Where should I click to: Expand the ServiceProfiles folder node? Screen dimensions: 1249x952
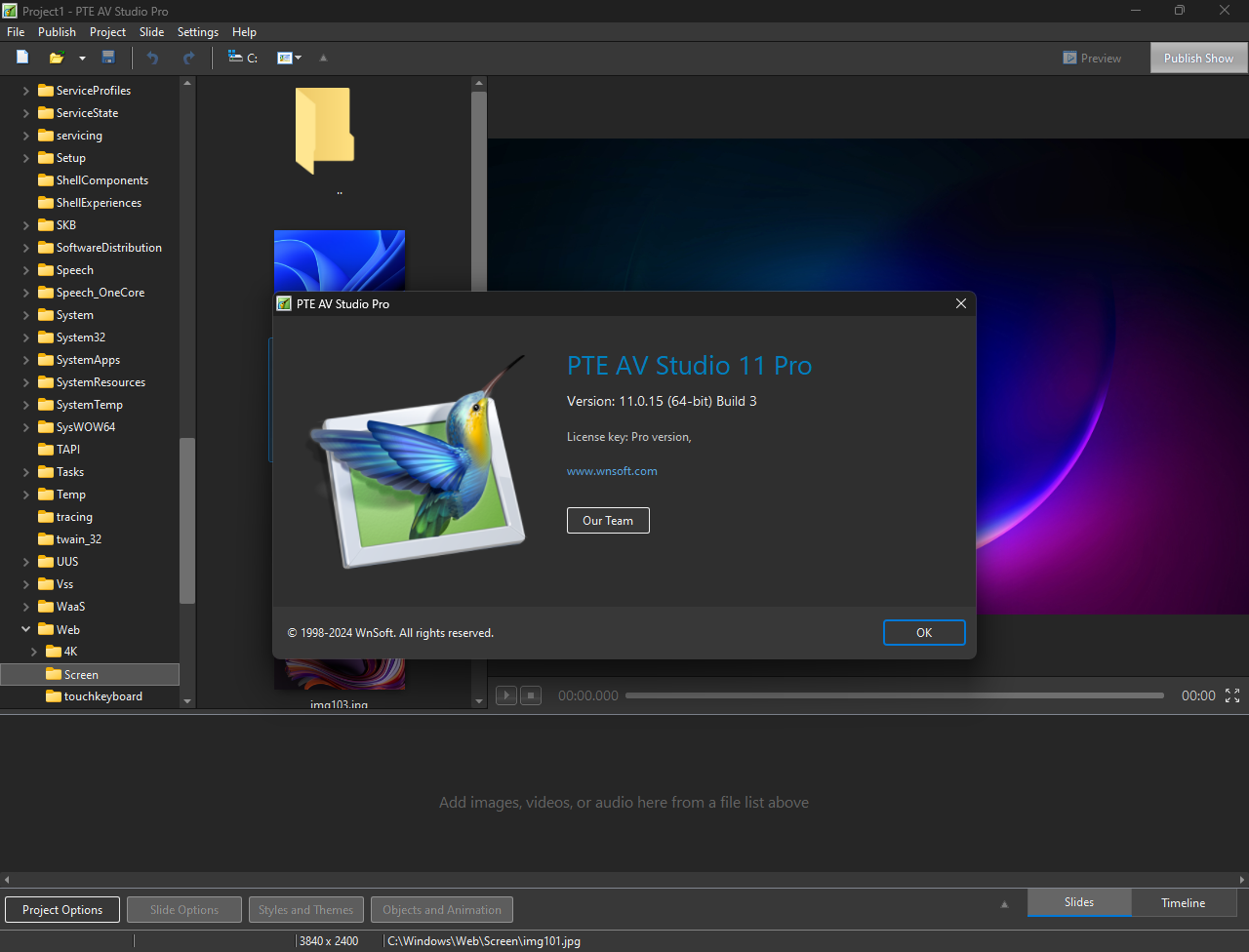(26, 91)
